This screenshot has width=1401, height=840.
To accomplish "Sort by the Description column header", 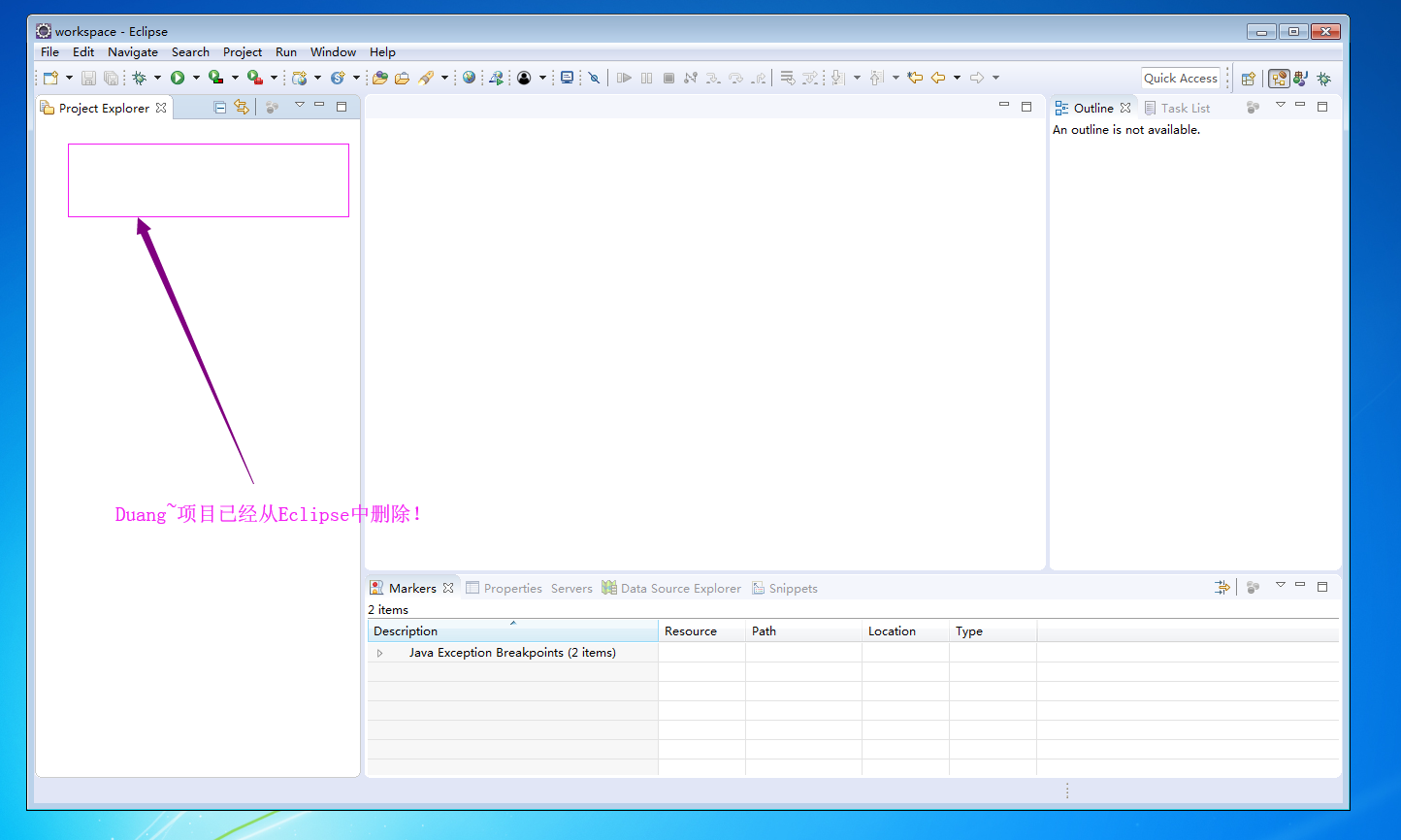I will coord(512,631).
